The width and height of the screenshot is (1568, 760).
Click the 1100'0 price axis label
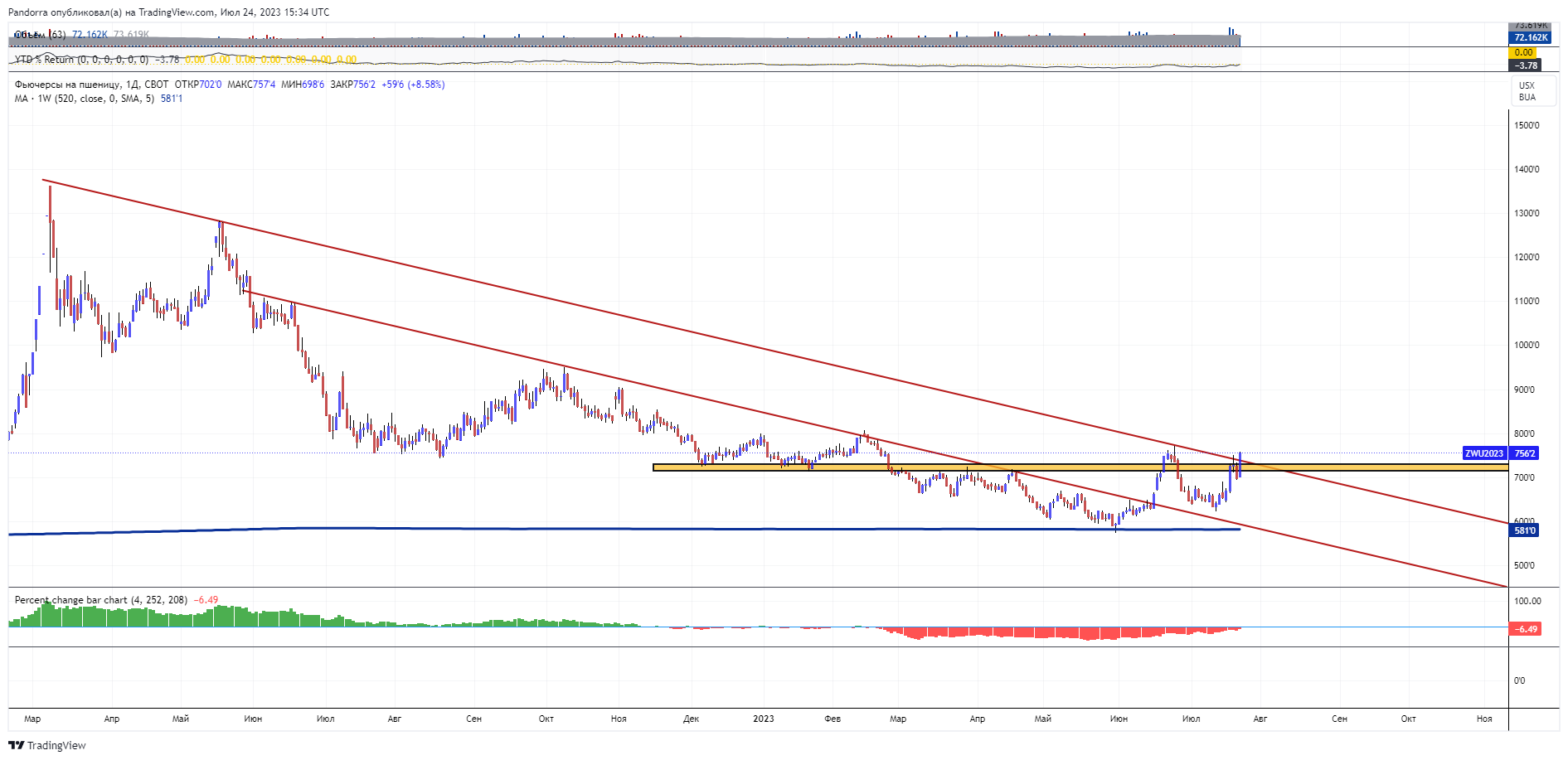1527,301
